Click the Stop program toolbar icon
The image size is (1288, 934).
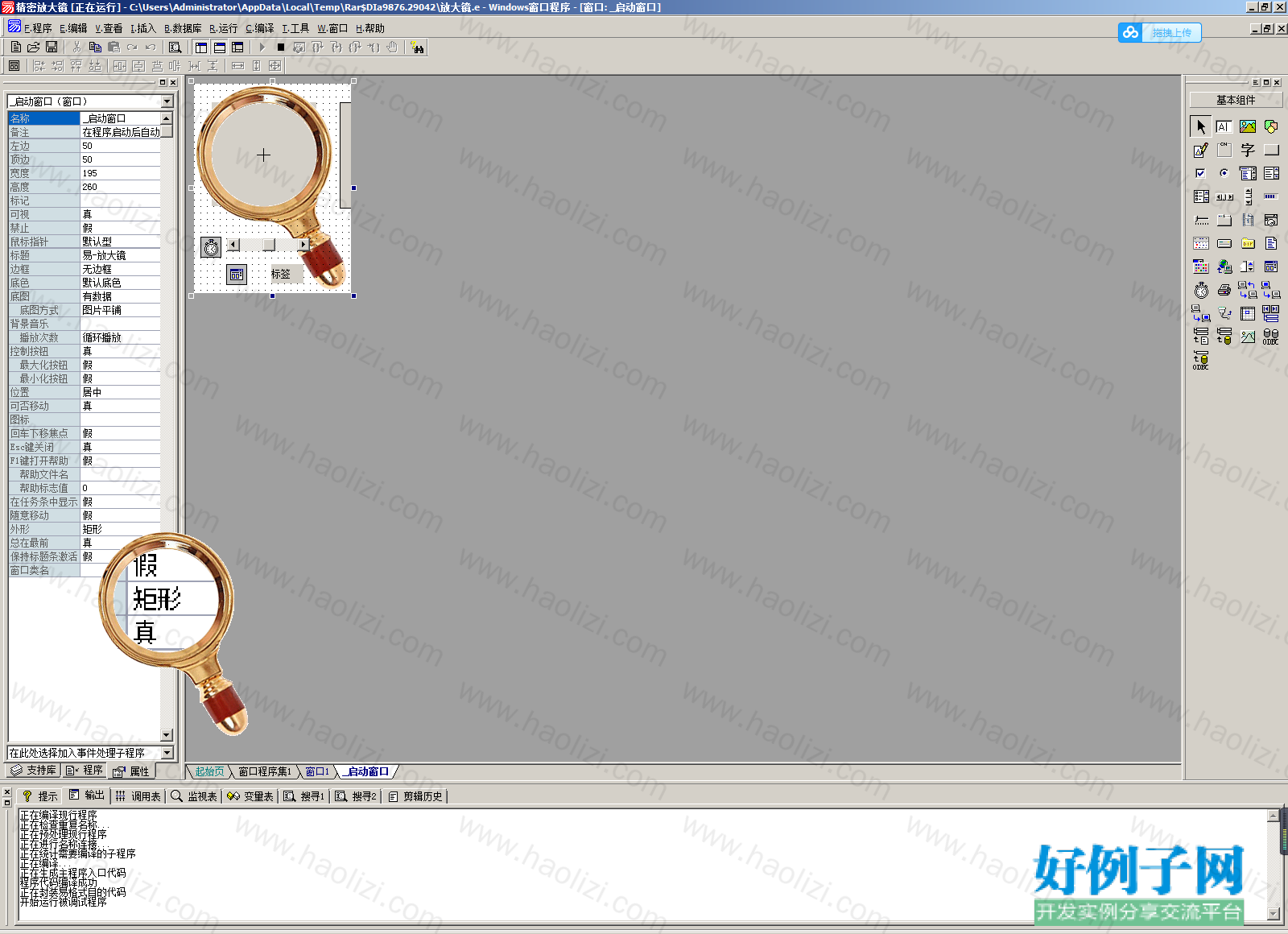tap(281, 48)
